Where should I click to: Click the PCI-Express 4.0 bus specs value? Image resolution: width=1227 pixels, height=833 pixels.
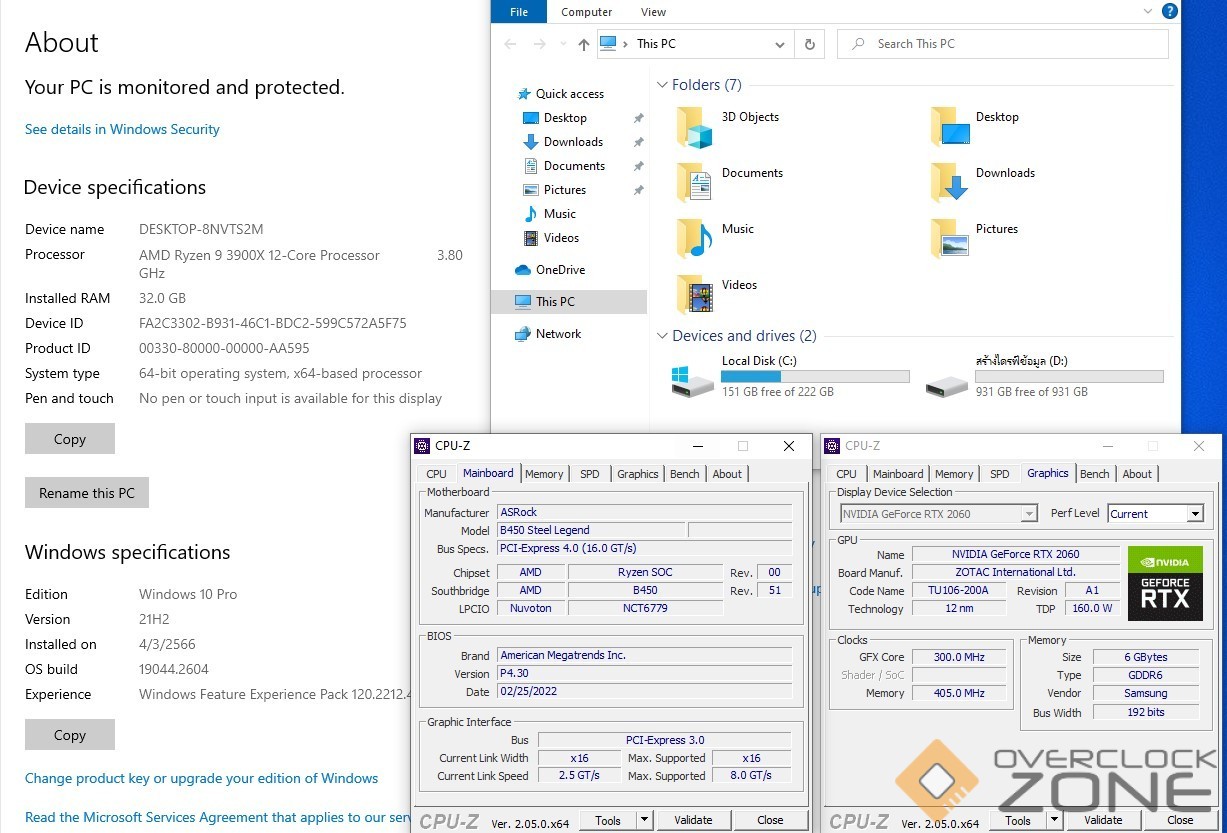point(644,548)
